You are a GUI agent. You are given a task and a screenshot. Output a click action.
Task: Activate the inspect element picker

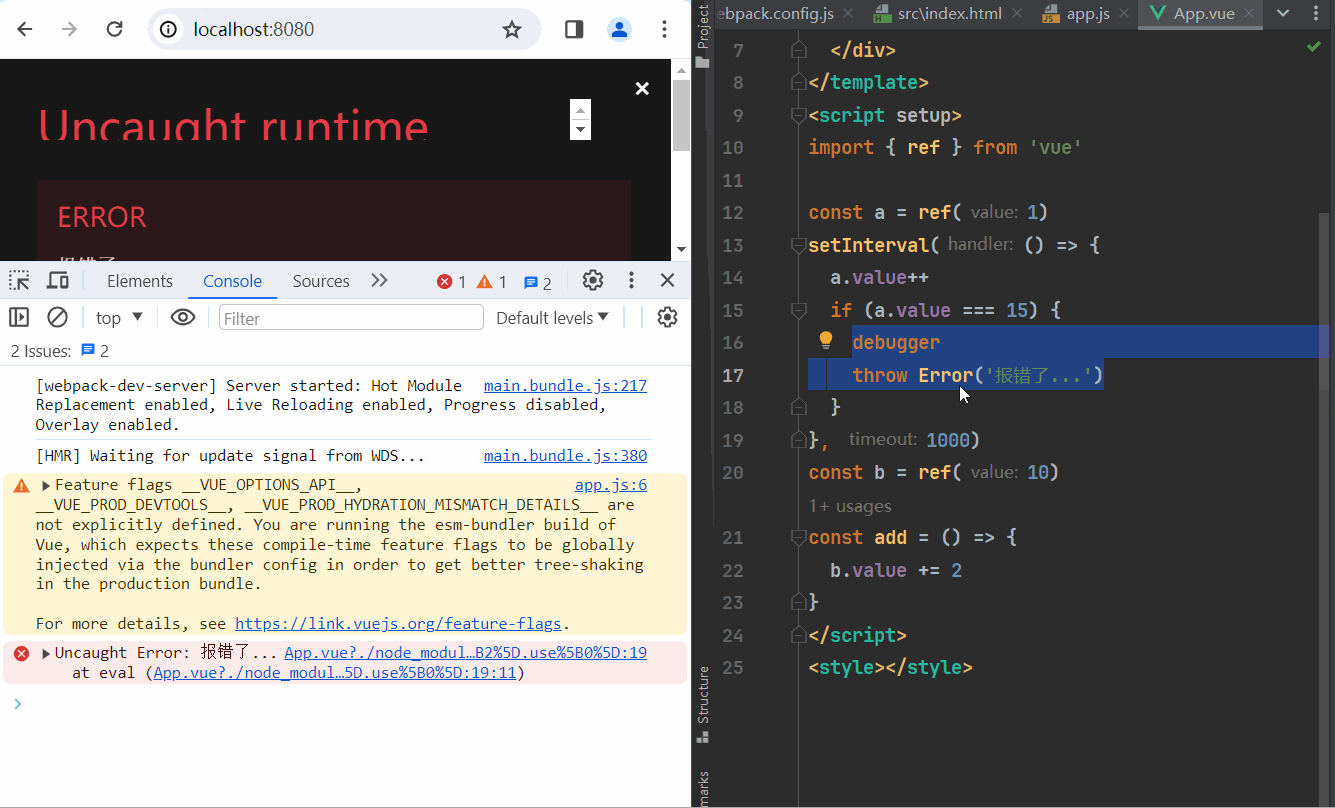(19, 281)
